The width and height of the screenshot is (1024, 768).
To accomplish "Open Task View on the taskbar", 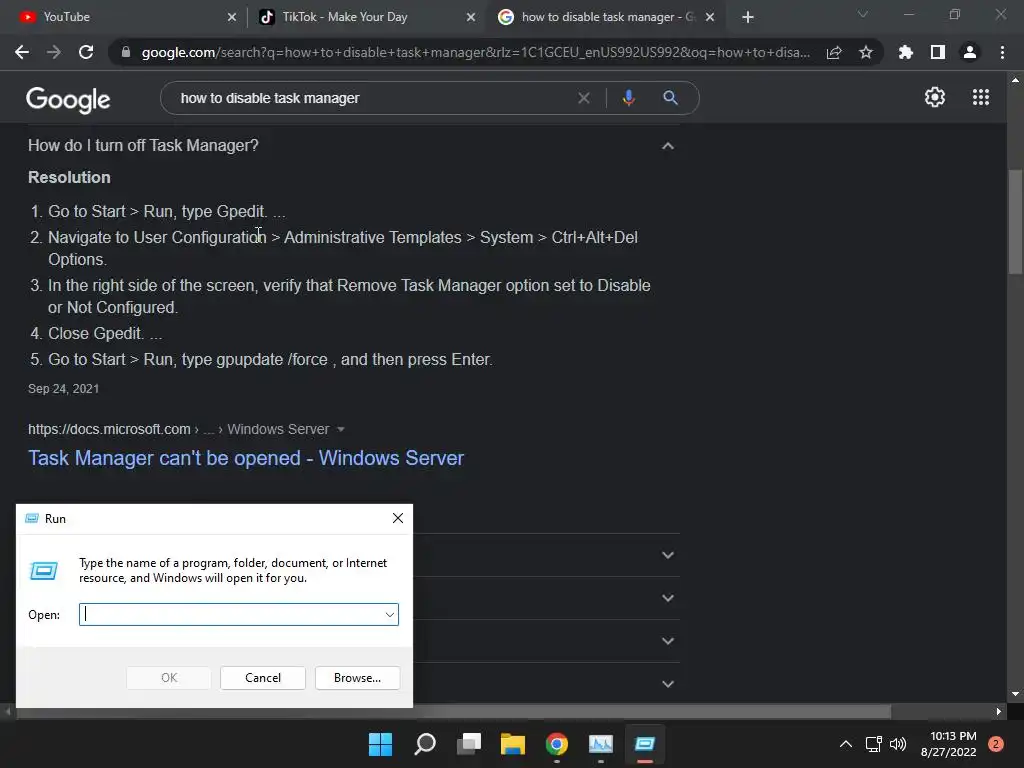I will [x=469, y=744].
